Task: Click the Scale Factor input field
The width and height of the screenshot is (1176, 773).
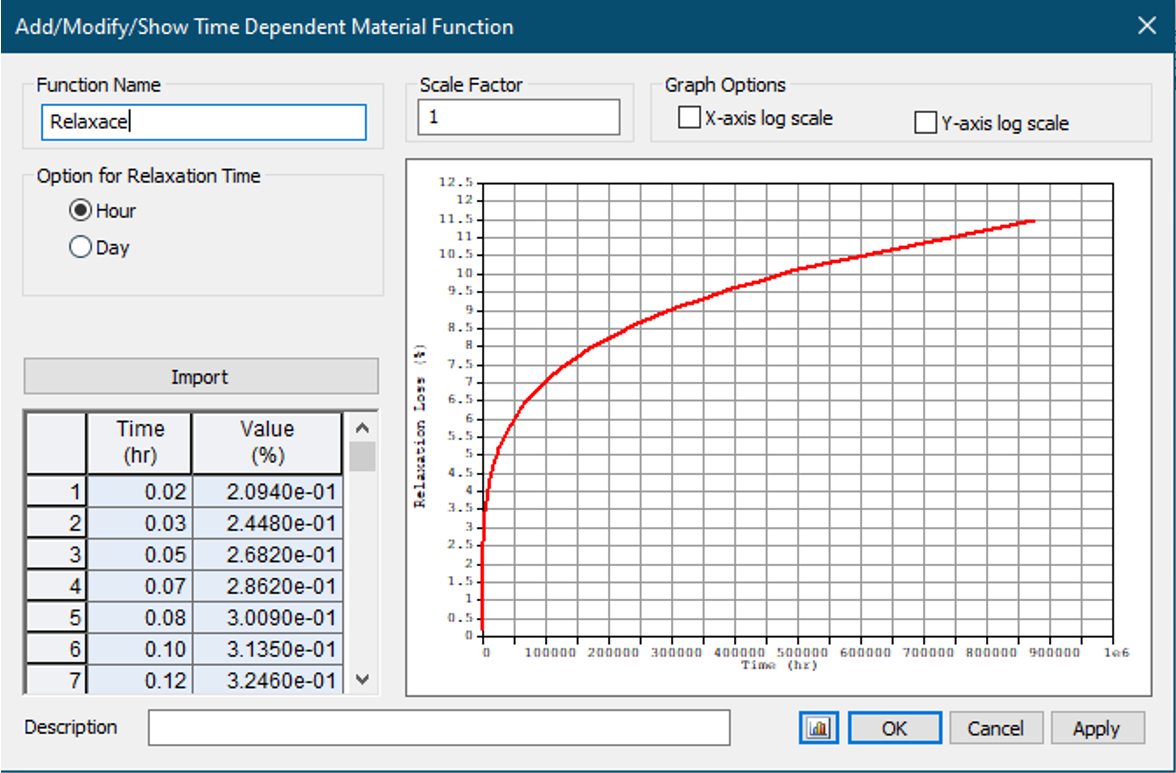Action: point(518,117)
